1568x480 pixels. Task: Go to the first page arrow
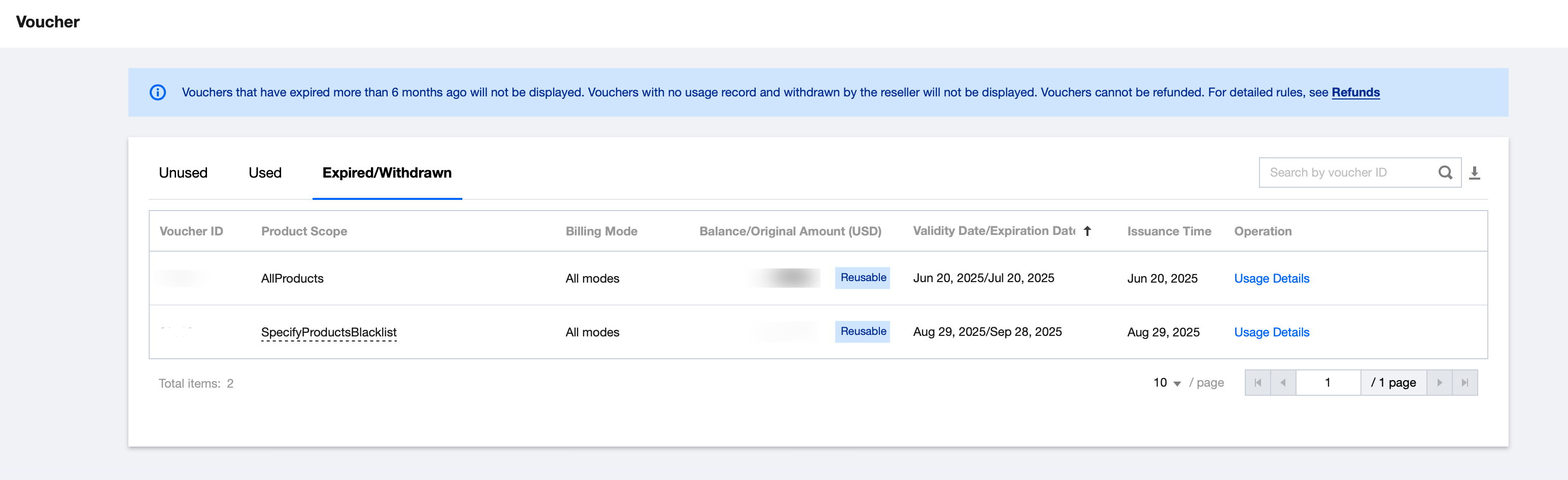[x=1257, y=383]
